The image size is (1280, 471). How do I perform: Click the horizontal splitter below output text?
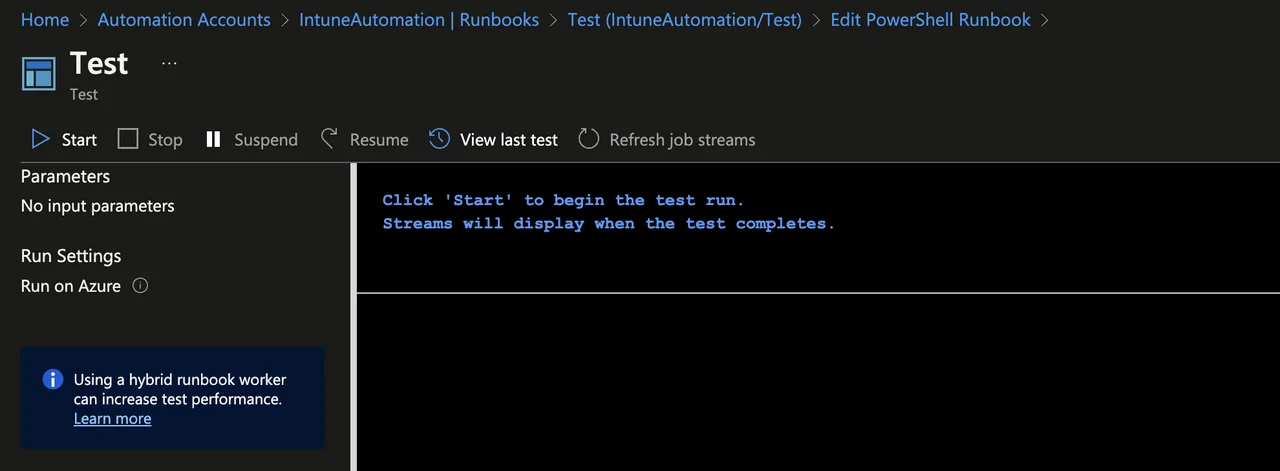[818, 293]
